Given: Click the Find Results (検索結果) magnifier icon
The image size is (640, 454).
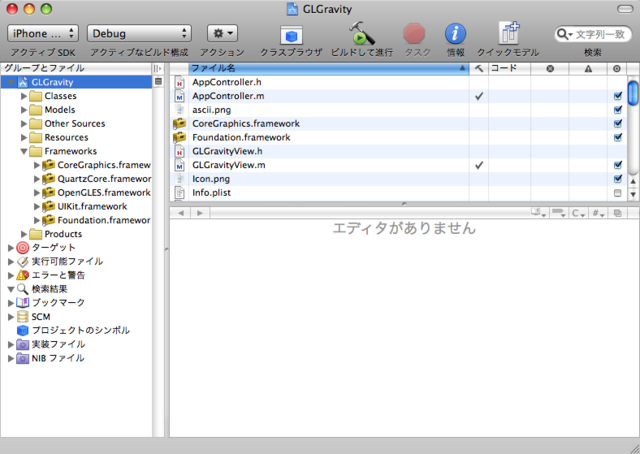Looking at the screenshot, I should coord(22,289).
